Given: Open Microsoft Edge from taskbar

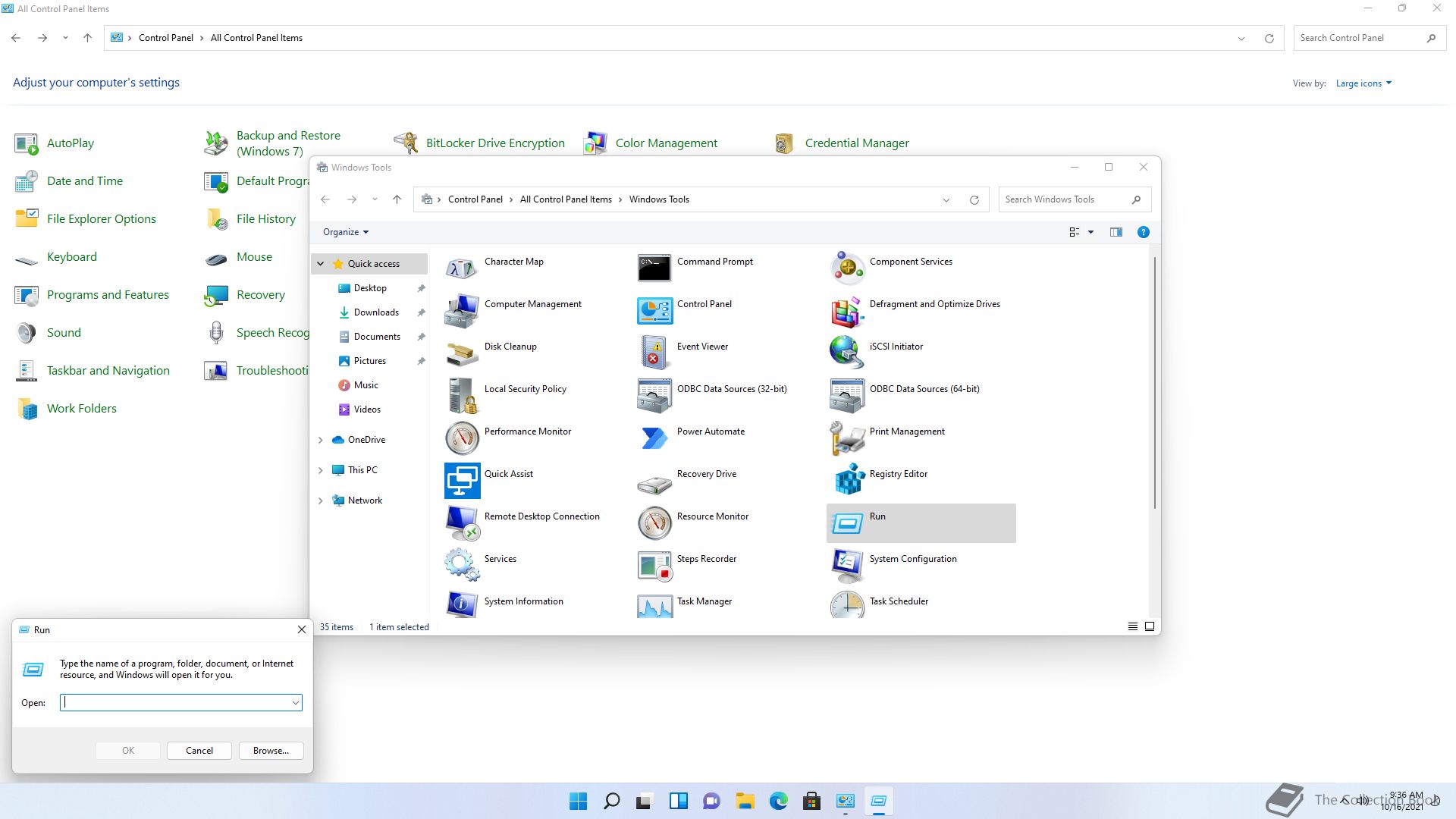Looking at the screenshot, I should tap(779, 802).
